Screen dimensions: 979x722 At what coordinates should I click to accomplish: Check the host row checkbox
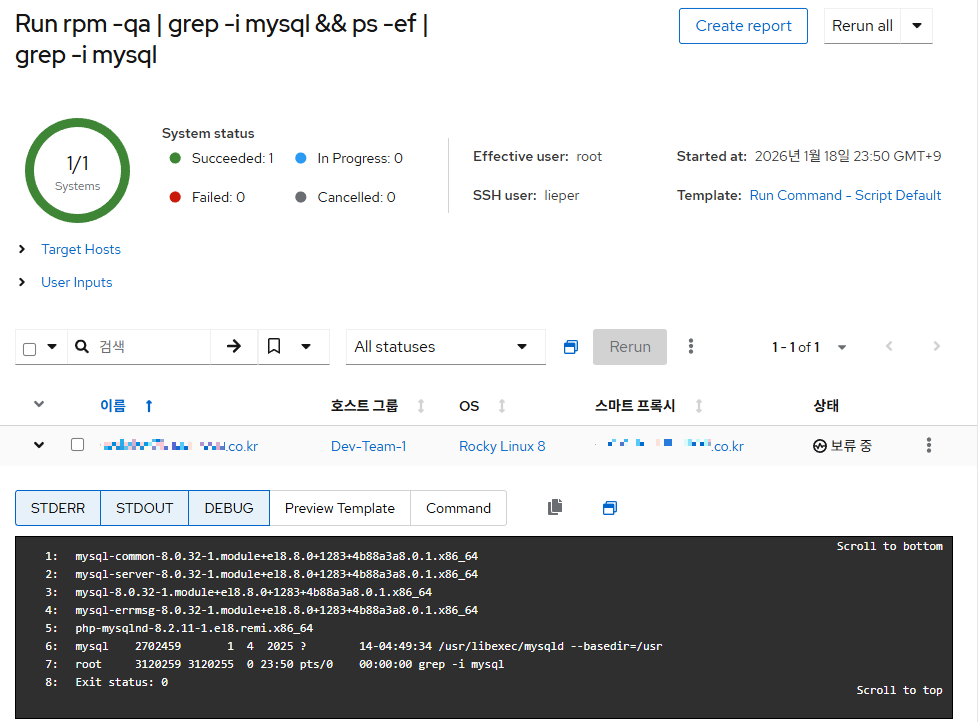(x=77, y=445)
